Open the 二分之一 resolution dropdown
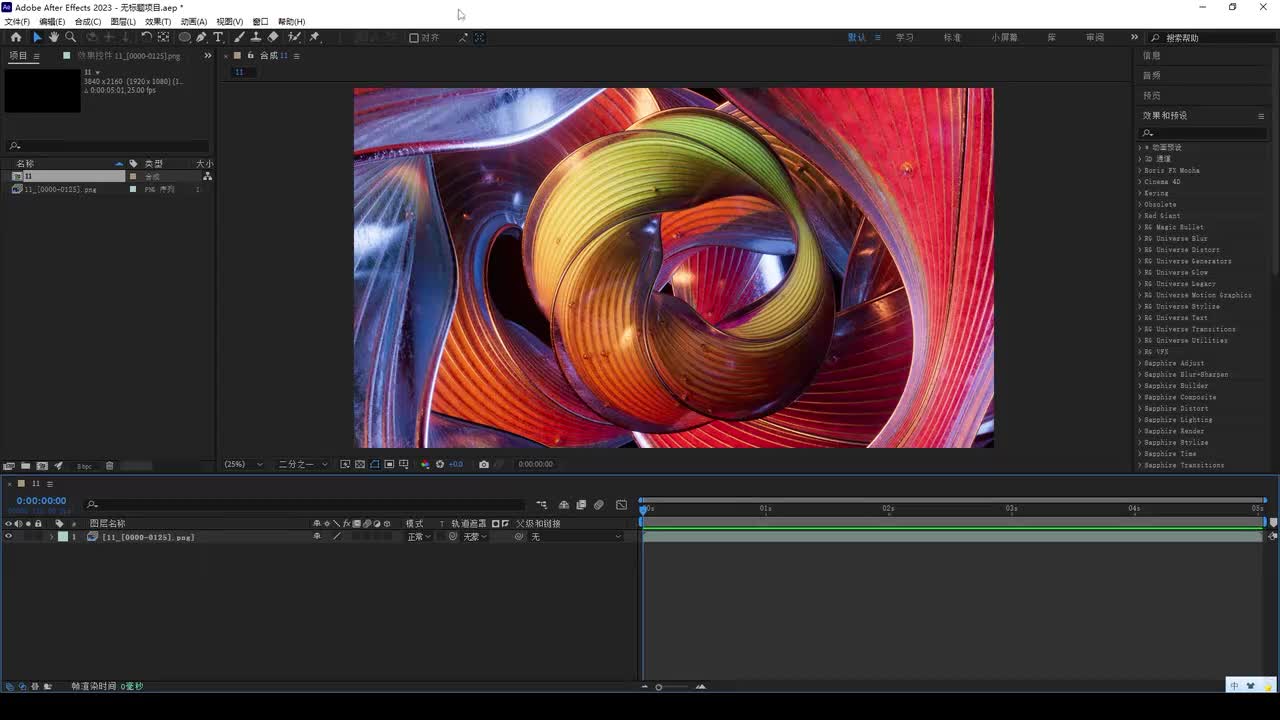The image size is (1280, 720). [303, 464]
